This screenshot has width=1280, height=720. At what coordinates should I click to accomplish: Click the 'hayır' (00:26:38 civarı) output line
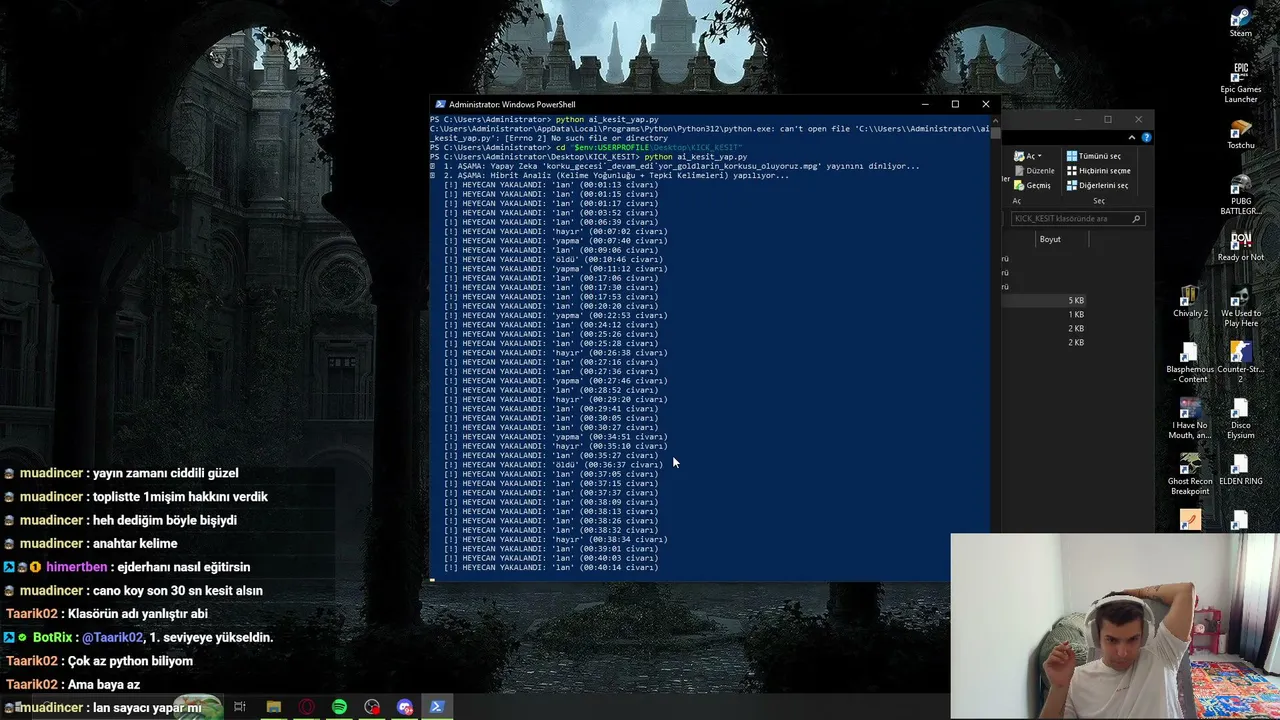pyautogui.click(x=555, y=353)
